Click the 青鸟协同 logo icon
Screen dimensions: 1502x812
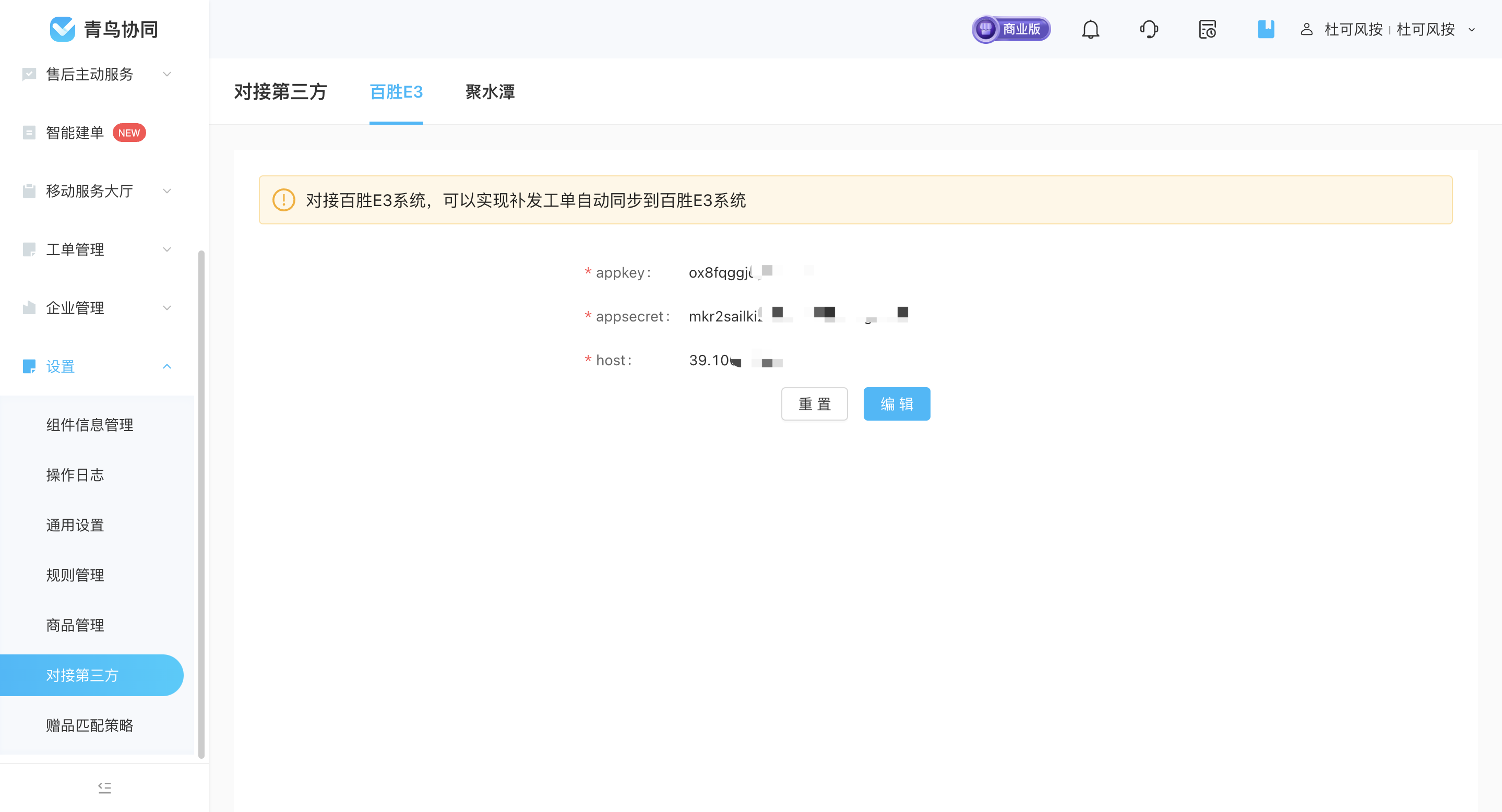click(63, 29)
